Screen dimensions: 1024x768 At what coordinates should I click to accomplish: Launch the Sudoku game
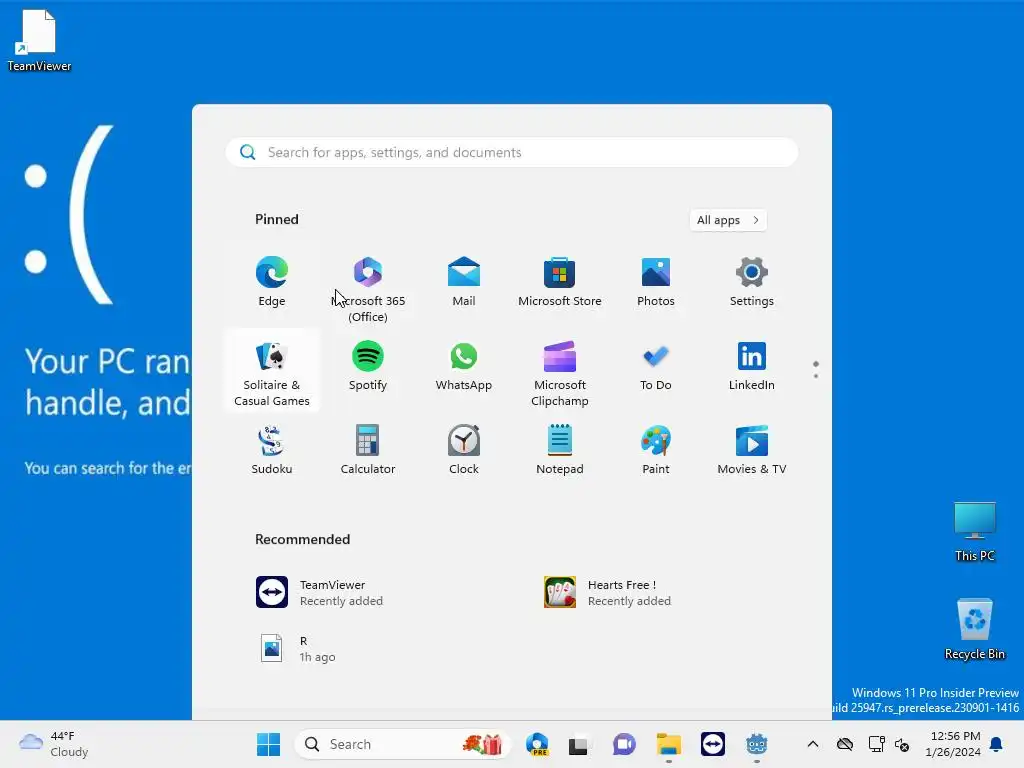[272, 450]
